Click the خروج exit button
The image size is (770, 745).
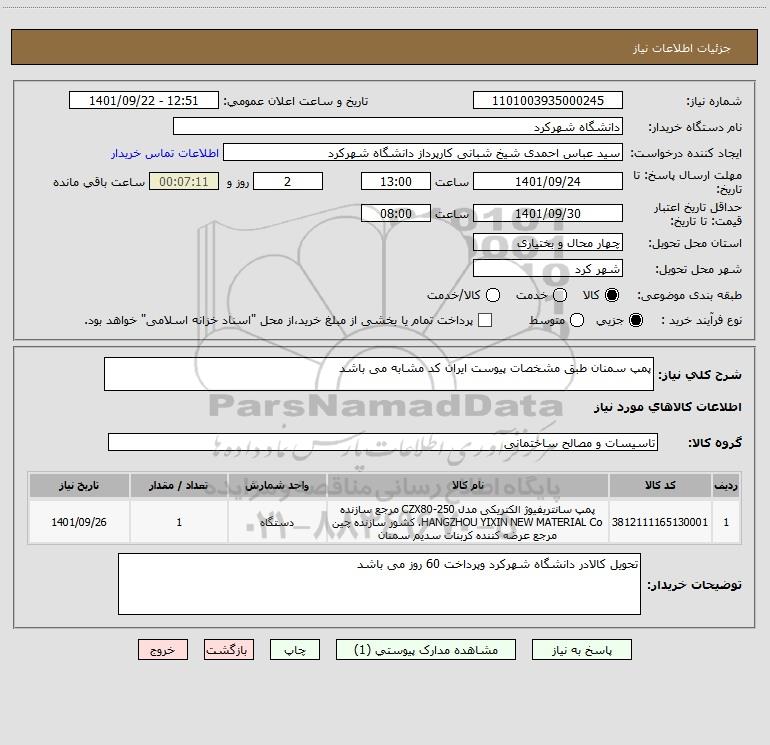[163, 650]
